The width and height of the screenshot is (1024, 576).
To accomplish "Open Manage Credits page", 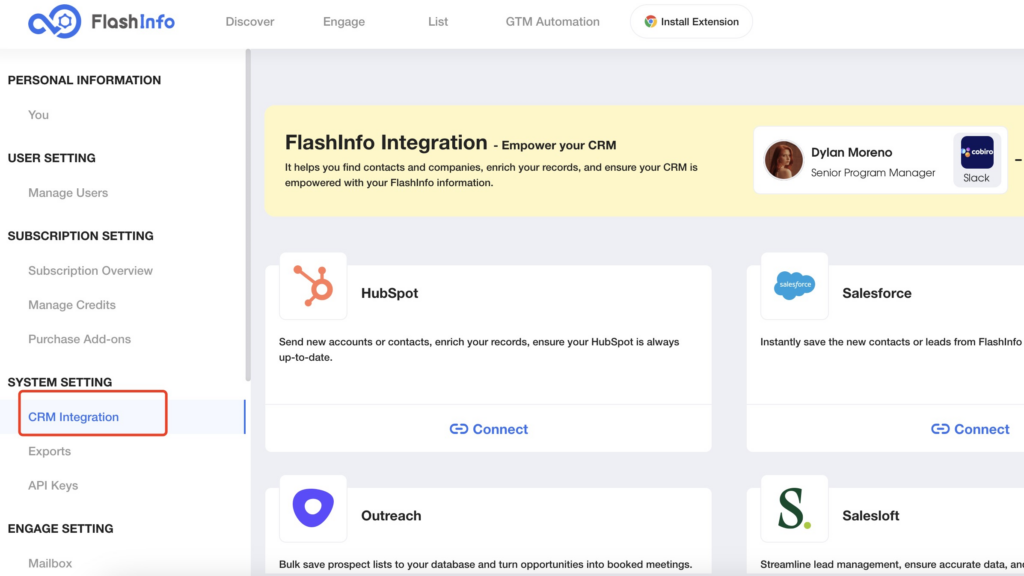I will (72, 305).
